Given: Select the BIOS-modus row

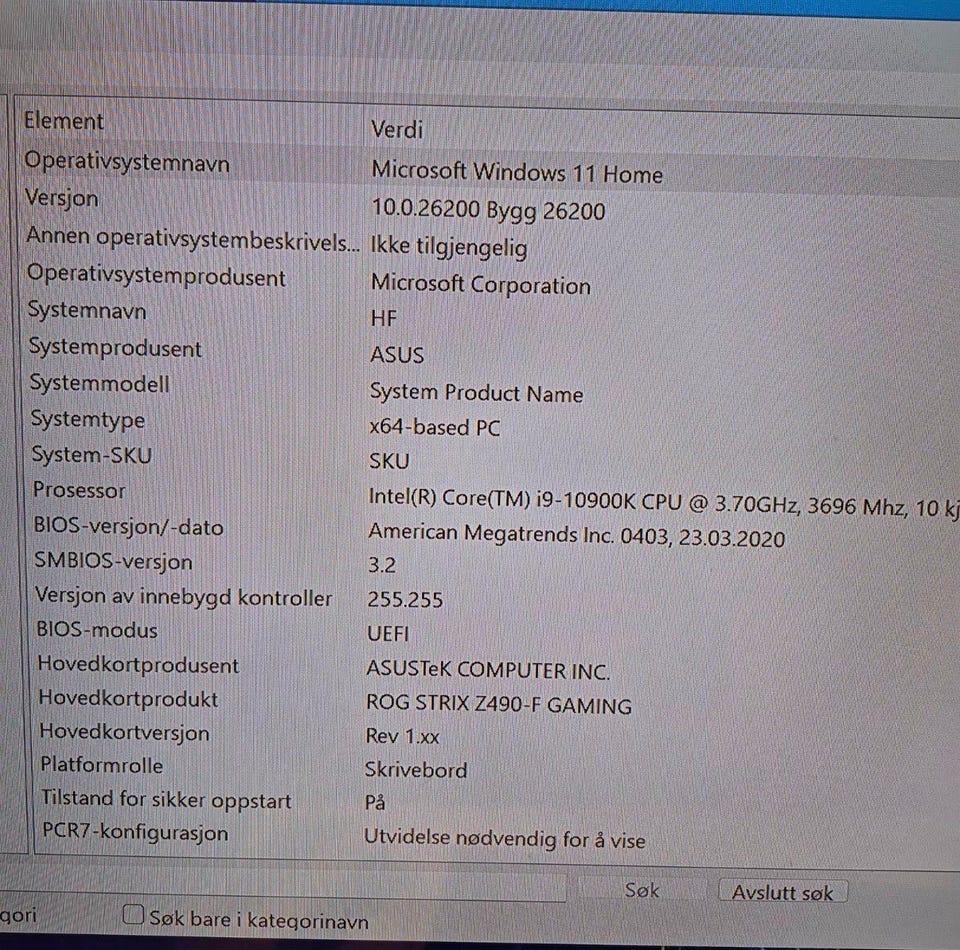Looking at the screenshot, I should tap(490, 632).
